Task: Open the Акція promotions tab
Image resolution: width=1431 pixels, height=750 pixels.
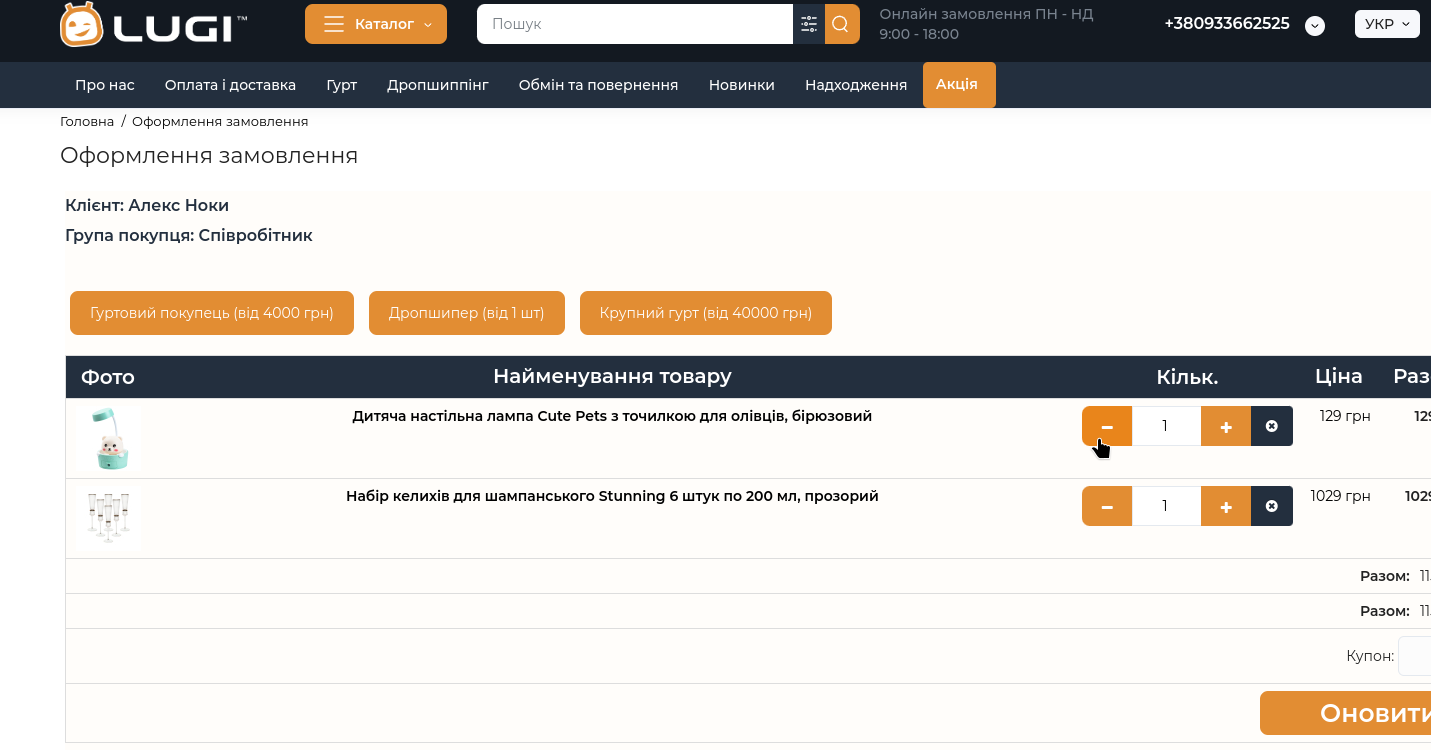Action: pyautogui.click(x=958, y=85)
